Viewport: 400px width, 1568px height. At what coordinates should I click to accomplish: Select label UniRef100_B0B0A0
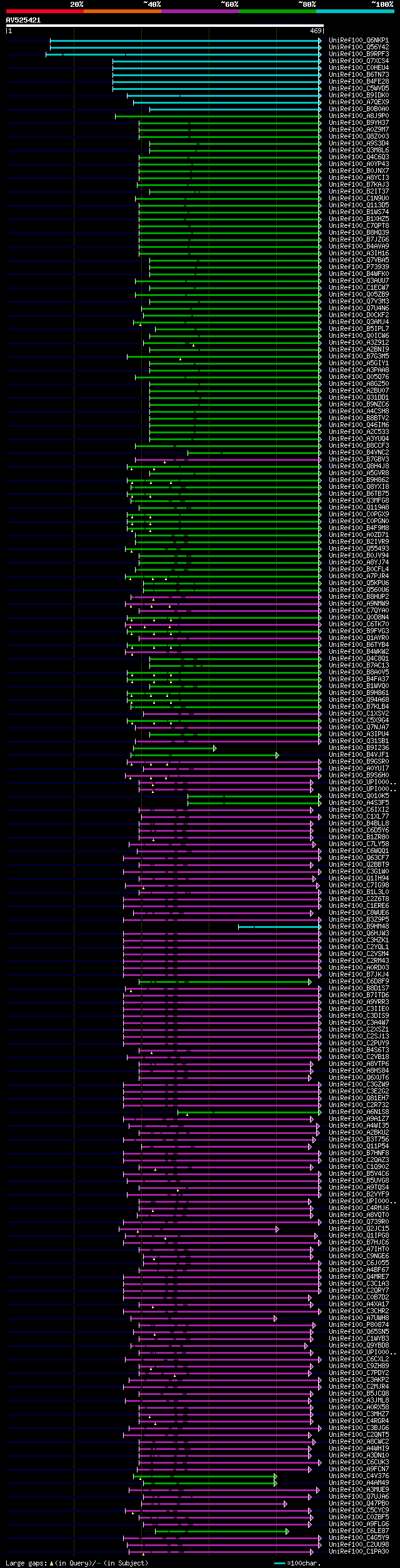click(x=359, y=109)
